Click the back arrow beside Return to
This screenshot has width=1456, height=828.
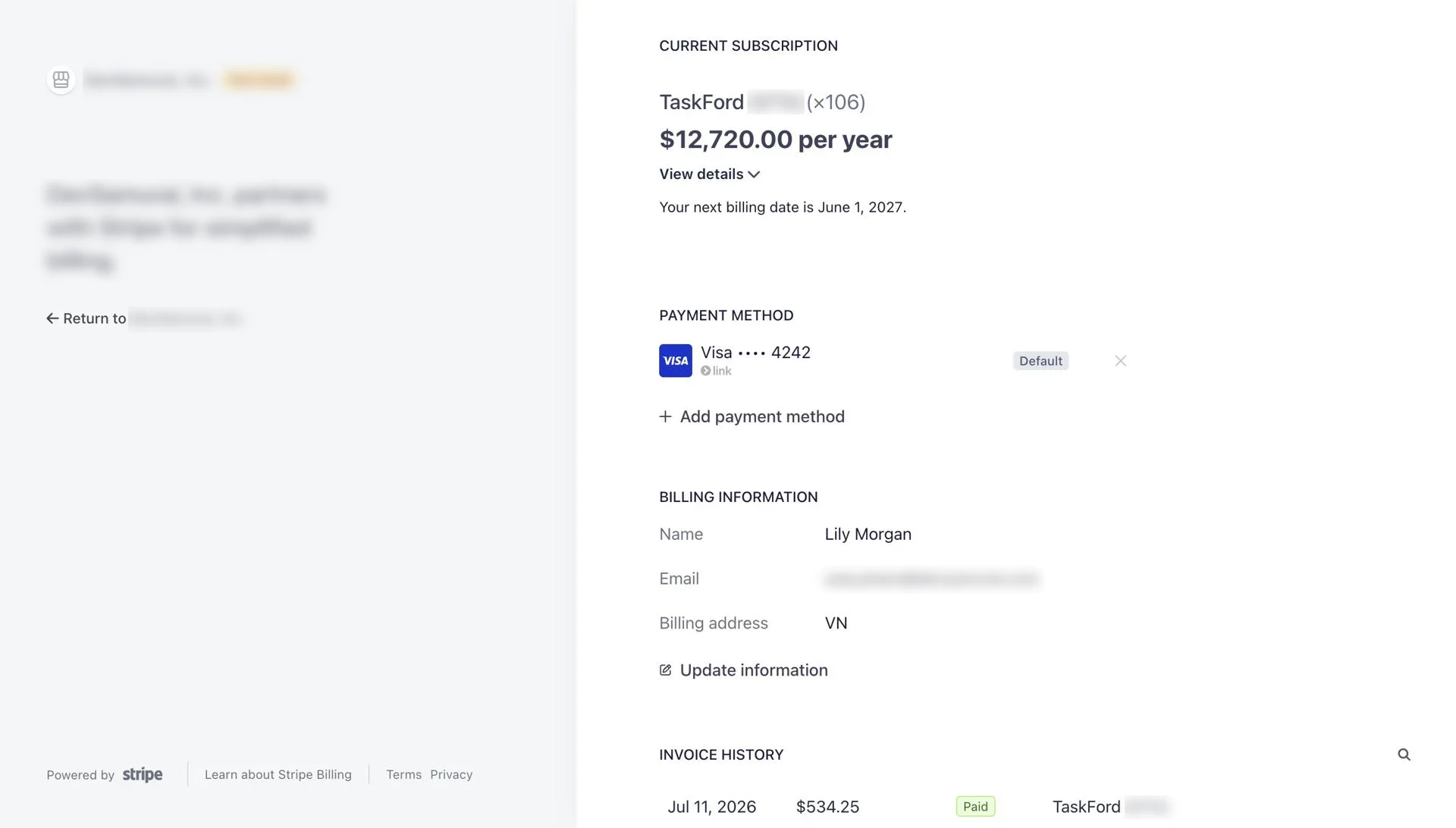tap(52, 318)
